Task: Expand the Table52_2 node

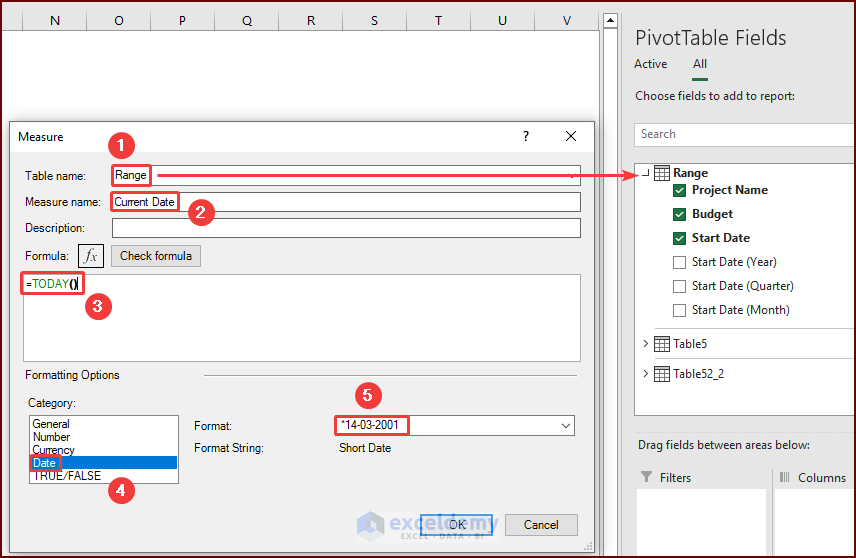Action: pos(646,373)
